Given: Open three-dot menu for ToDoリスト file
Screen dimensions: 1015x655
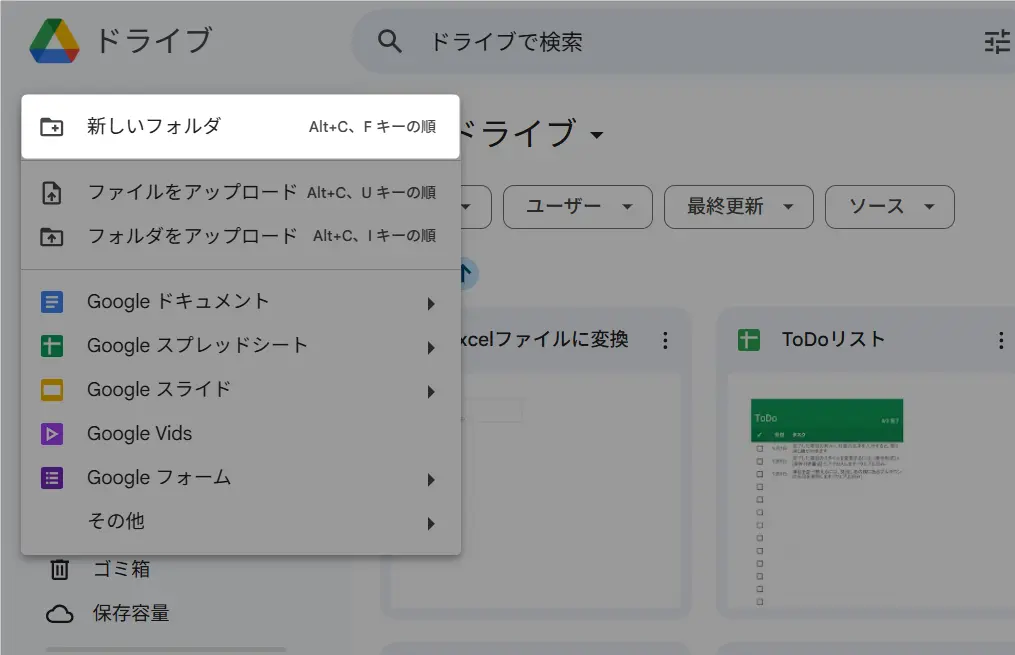Looking at the screenshot, I should coord(1000,341).
